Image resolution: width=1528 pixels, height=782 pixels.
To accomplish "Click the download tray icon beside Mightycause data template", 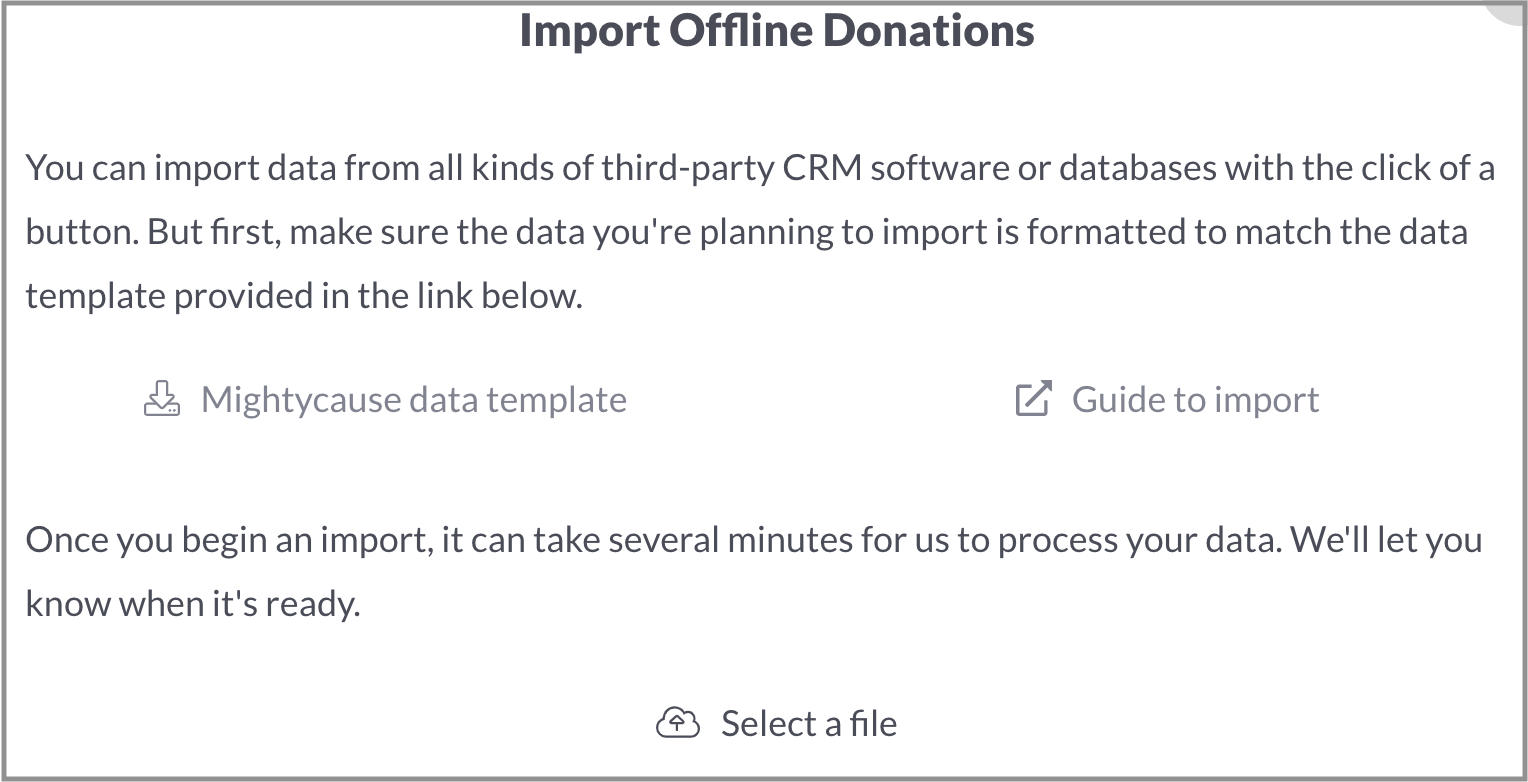I will point(162,398).
